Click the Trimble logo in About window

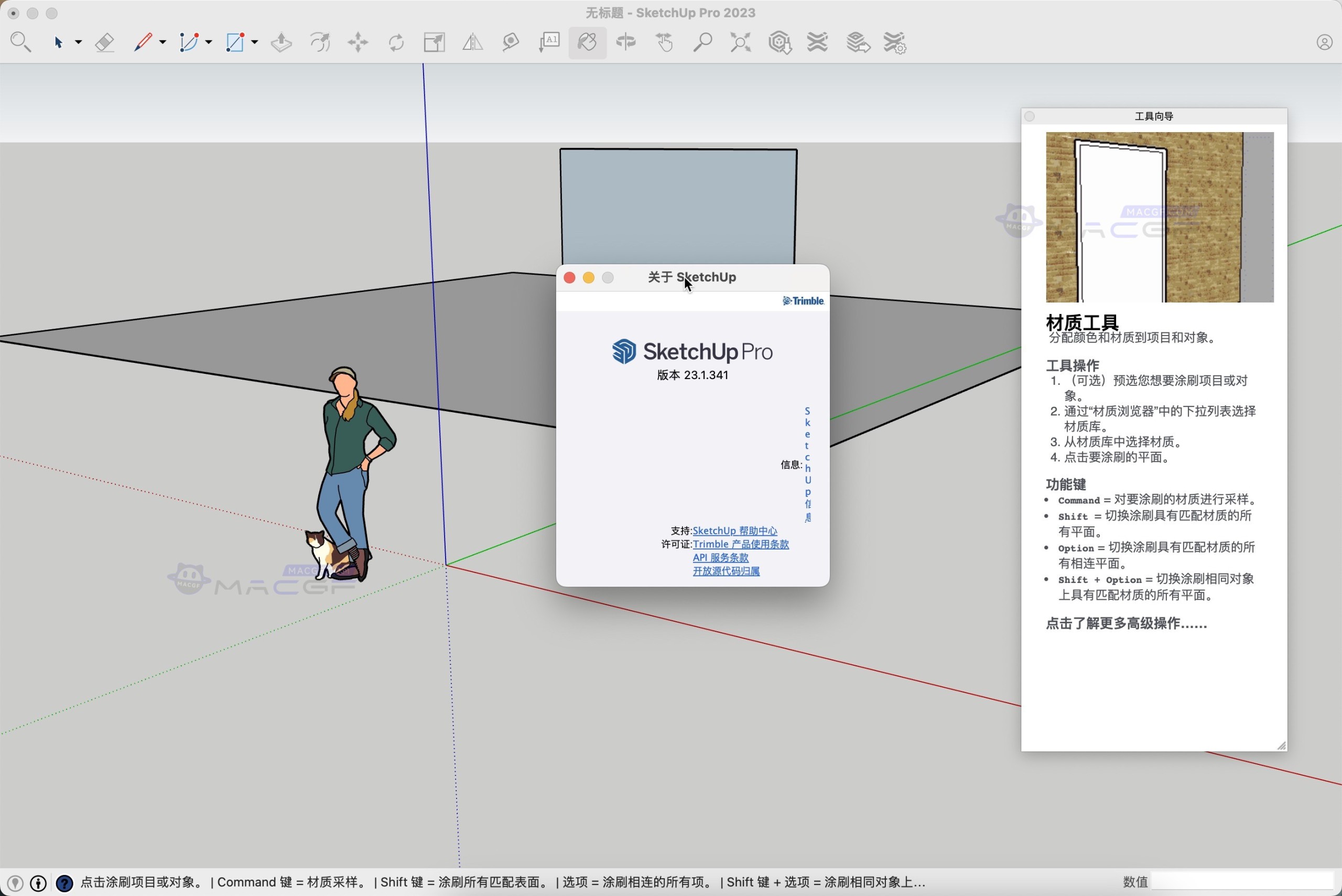803,301
